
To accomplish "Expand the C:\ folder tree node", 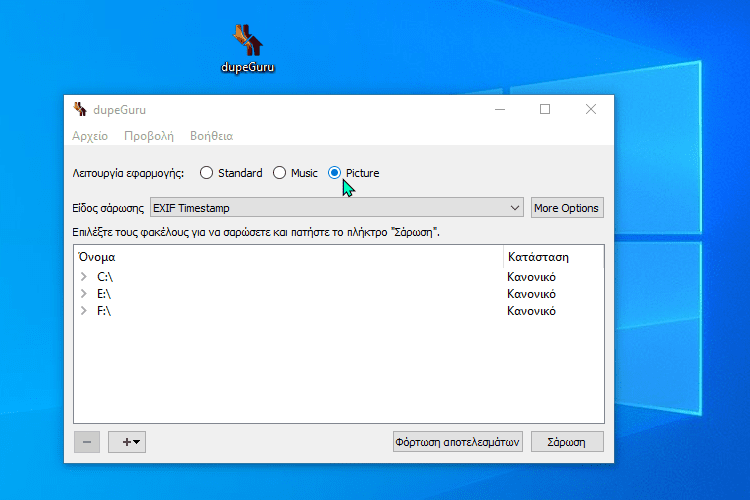I will (x=84, y=277).
